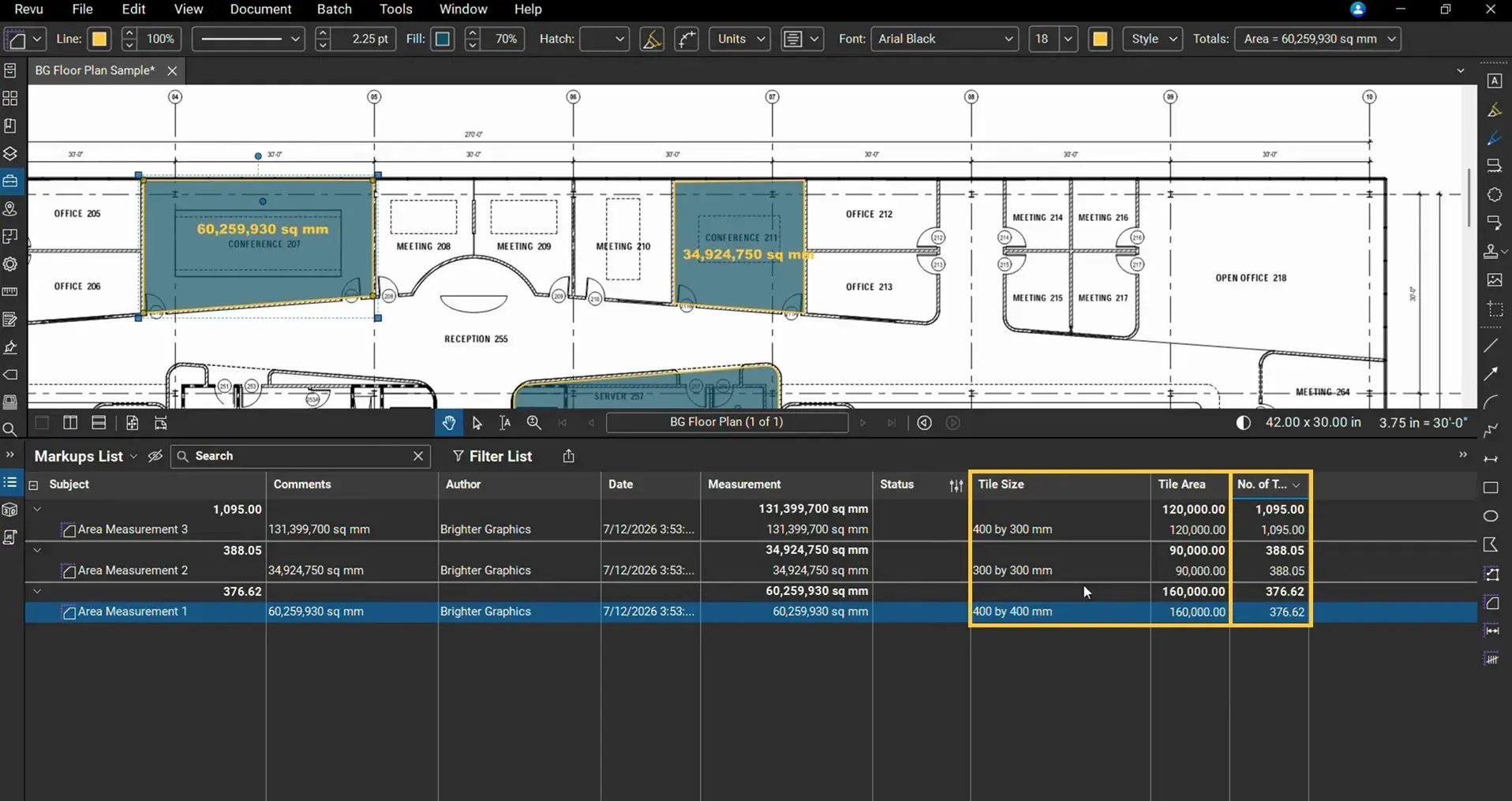The width and height of the screenshot is (1512, 801).
Task: Select the Area Measurement 2 row
Action: (x=750, y=571)
